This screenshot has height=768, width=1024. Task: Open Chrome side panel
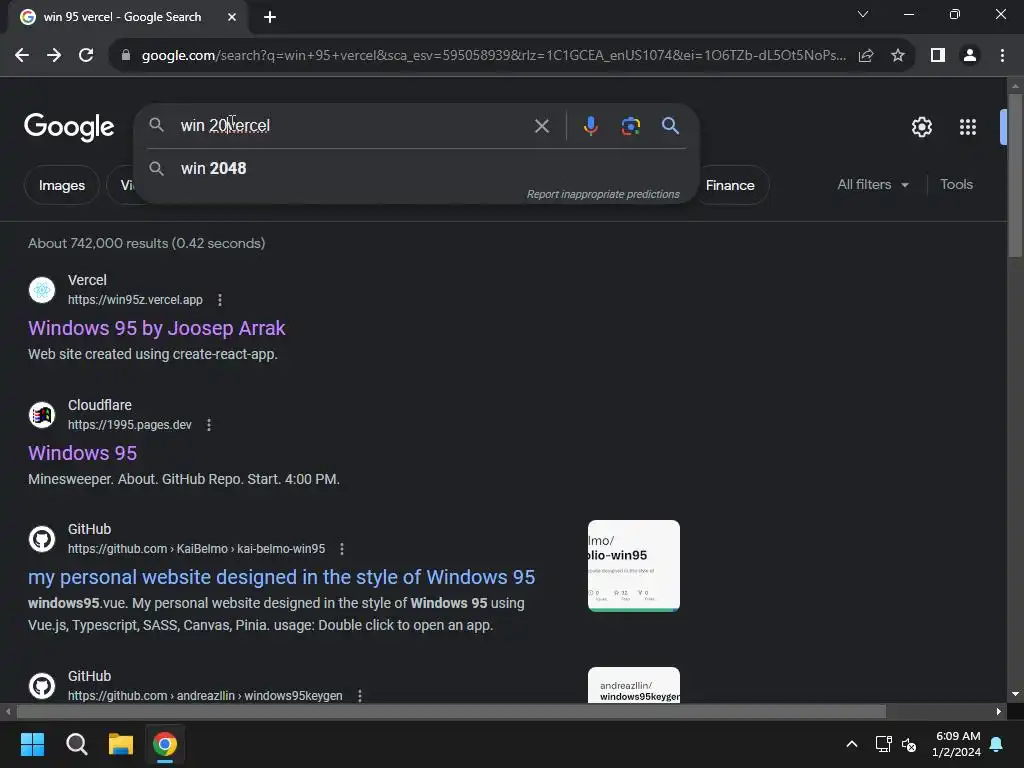[x=938, y=56]
